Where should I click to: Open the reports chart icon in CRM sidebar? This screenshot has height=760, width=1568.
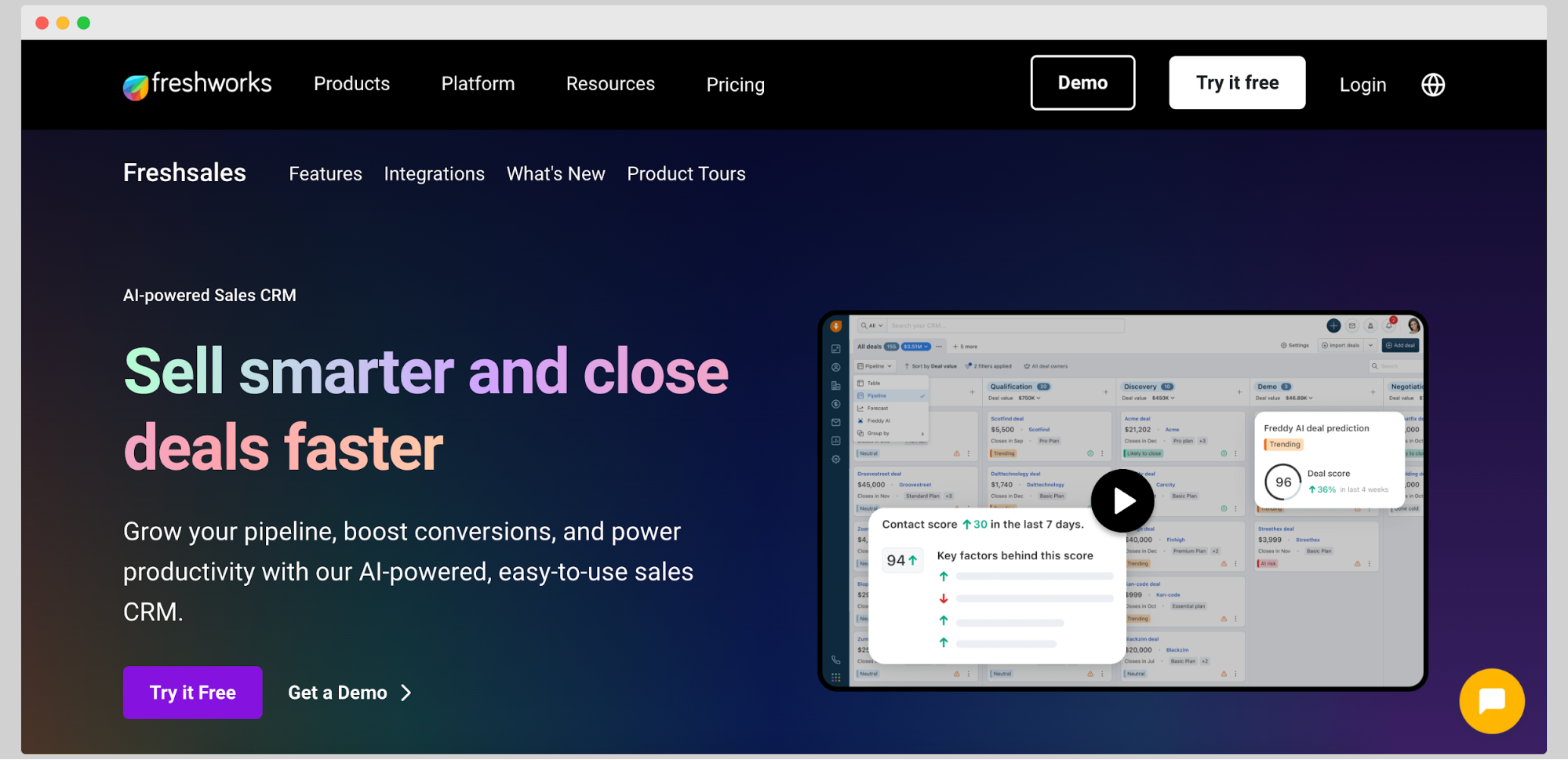pos(836,441)
